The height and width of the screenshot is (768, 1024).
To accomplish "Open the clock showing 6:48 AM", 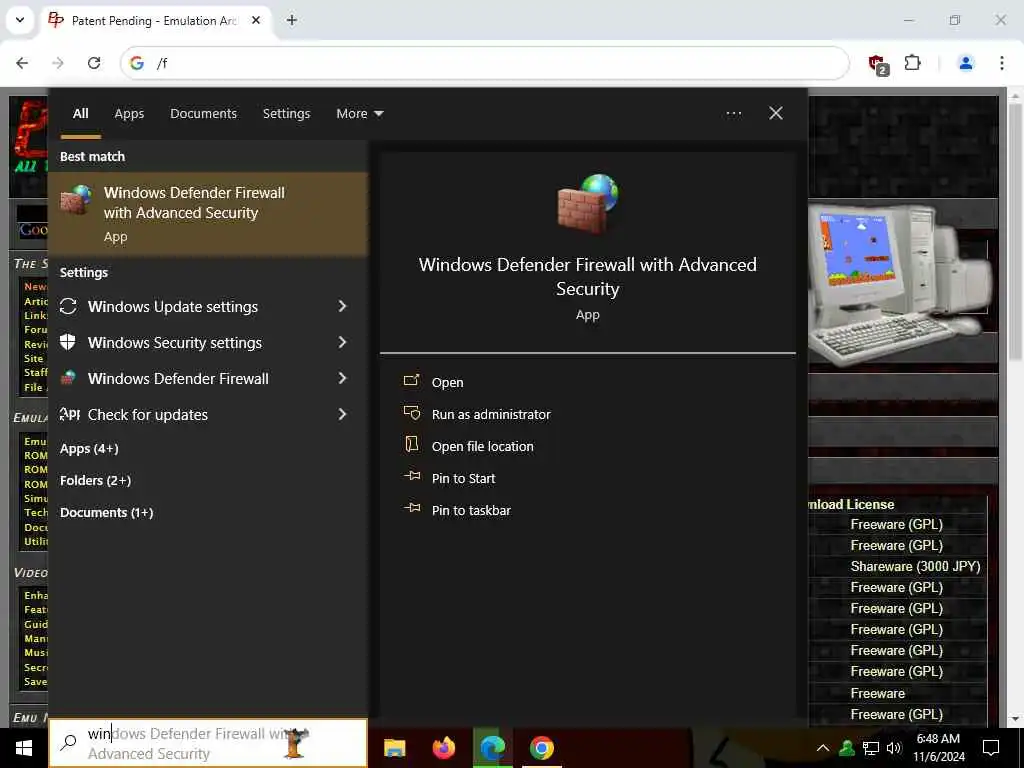I will (938, 748).
